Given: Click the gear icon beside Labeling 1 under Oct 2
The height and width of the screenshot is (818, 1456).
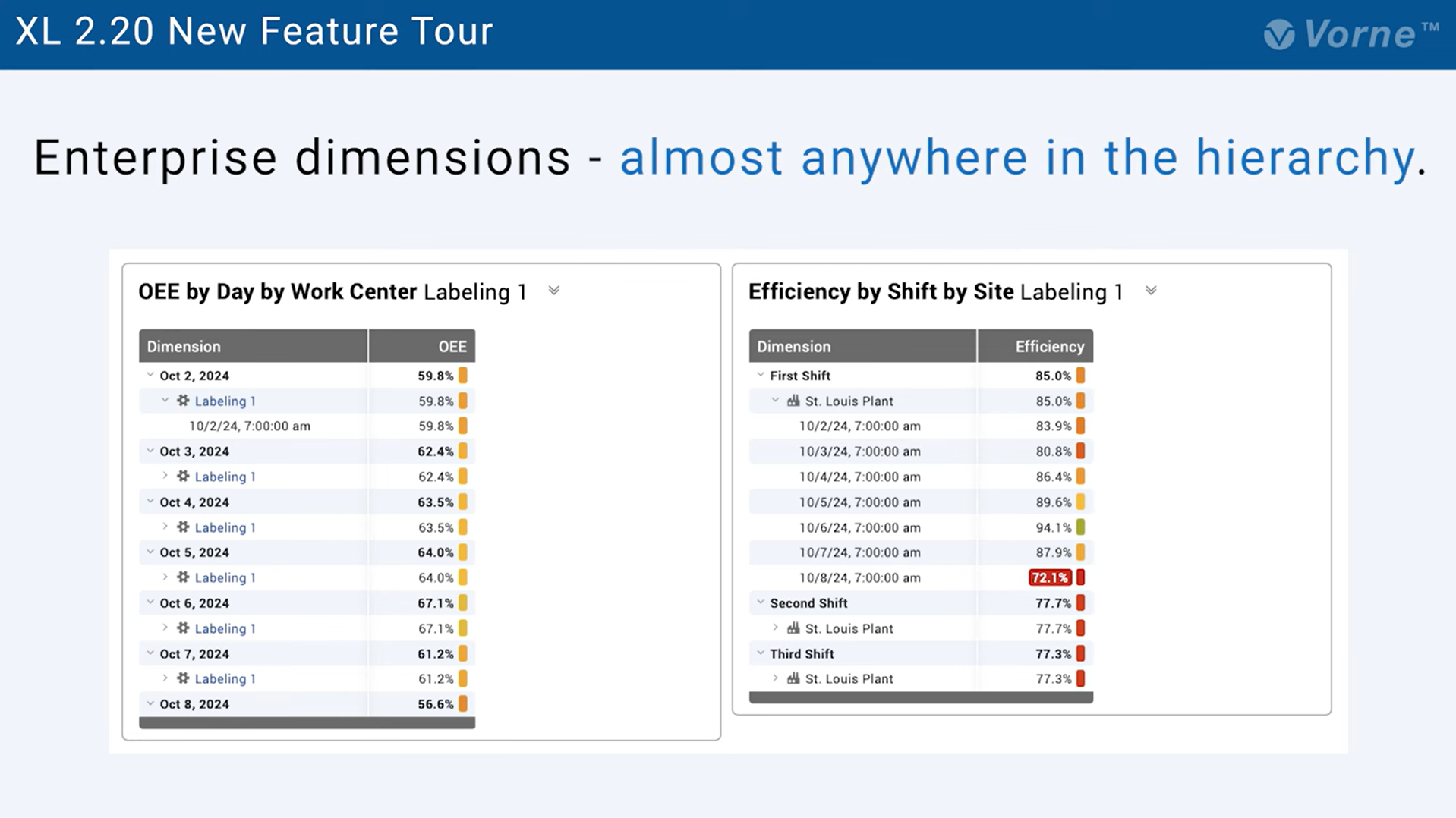Looking at the screenshot, I should coord(183,401).
